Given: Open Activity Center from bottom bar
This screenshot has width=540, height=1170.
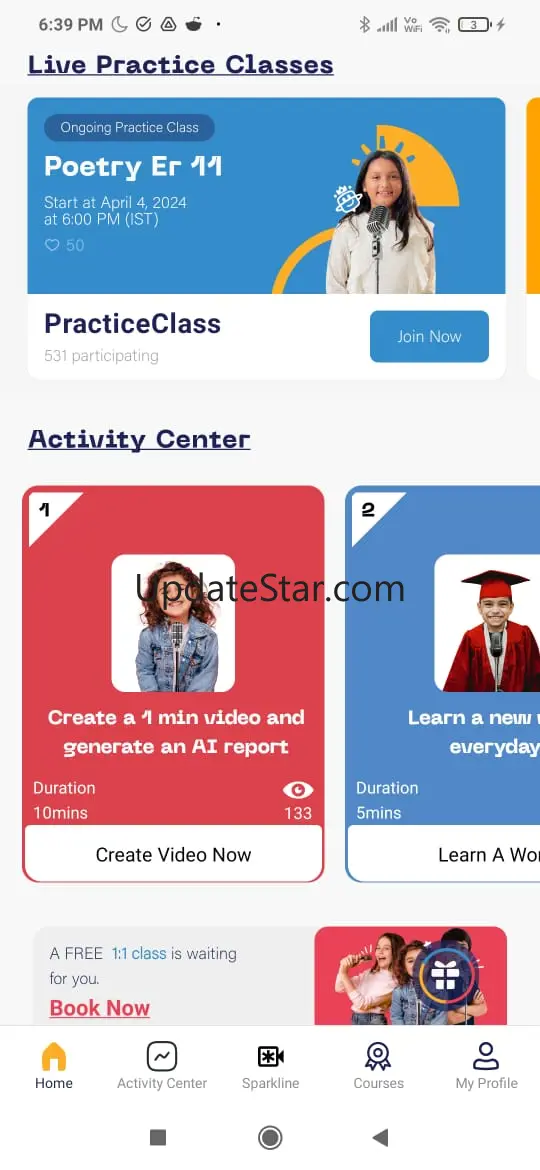Looking at the screenshot, I should click(162, 1057).
